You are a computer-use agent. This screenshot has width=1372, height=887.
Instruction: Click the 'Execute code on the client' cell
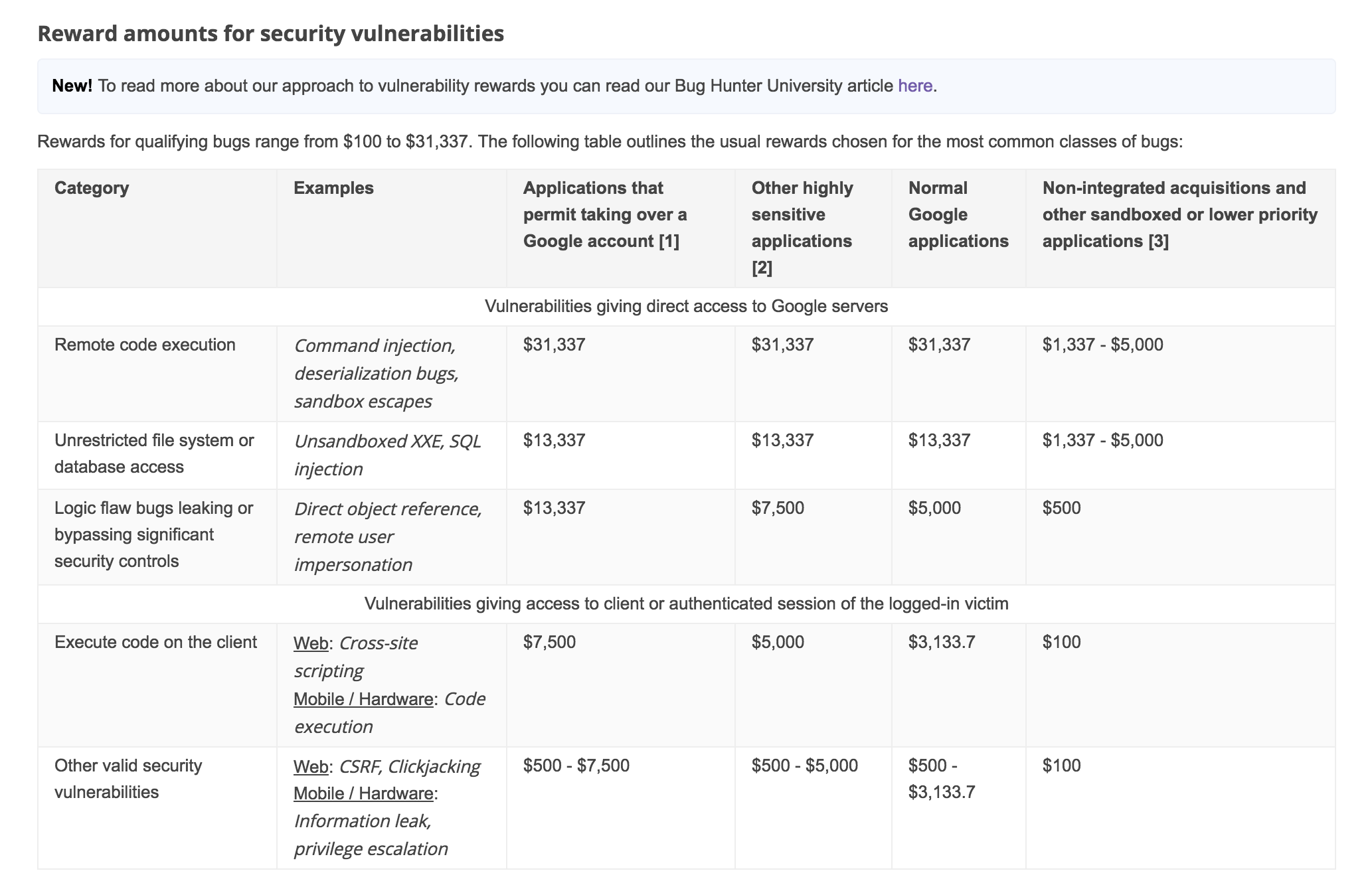coord(155,642)
